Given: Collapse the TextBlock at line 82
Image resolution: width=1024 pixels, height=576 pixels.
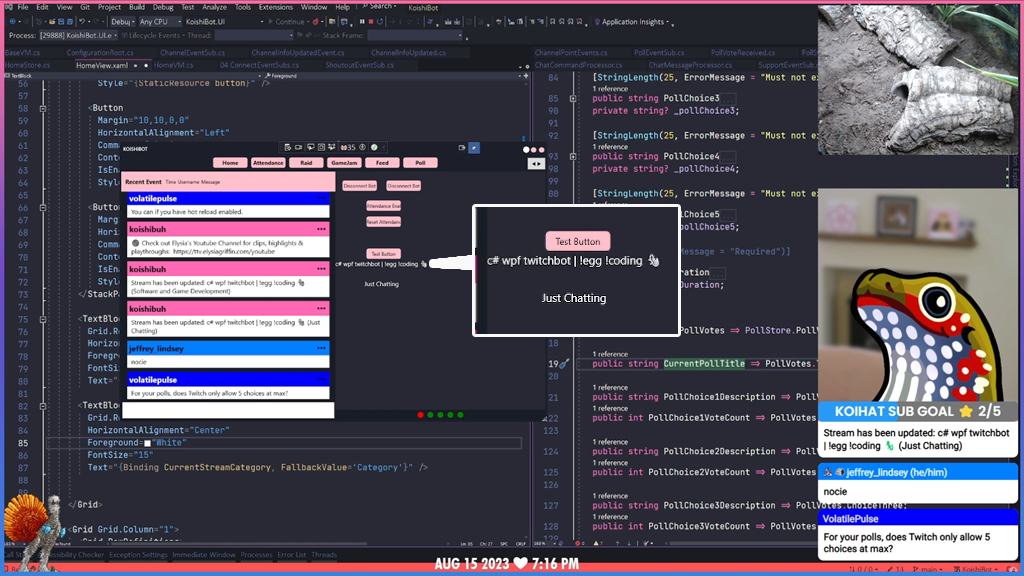Looking at the screenshot, I should pyautogui.click(x=43, y=406).
